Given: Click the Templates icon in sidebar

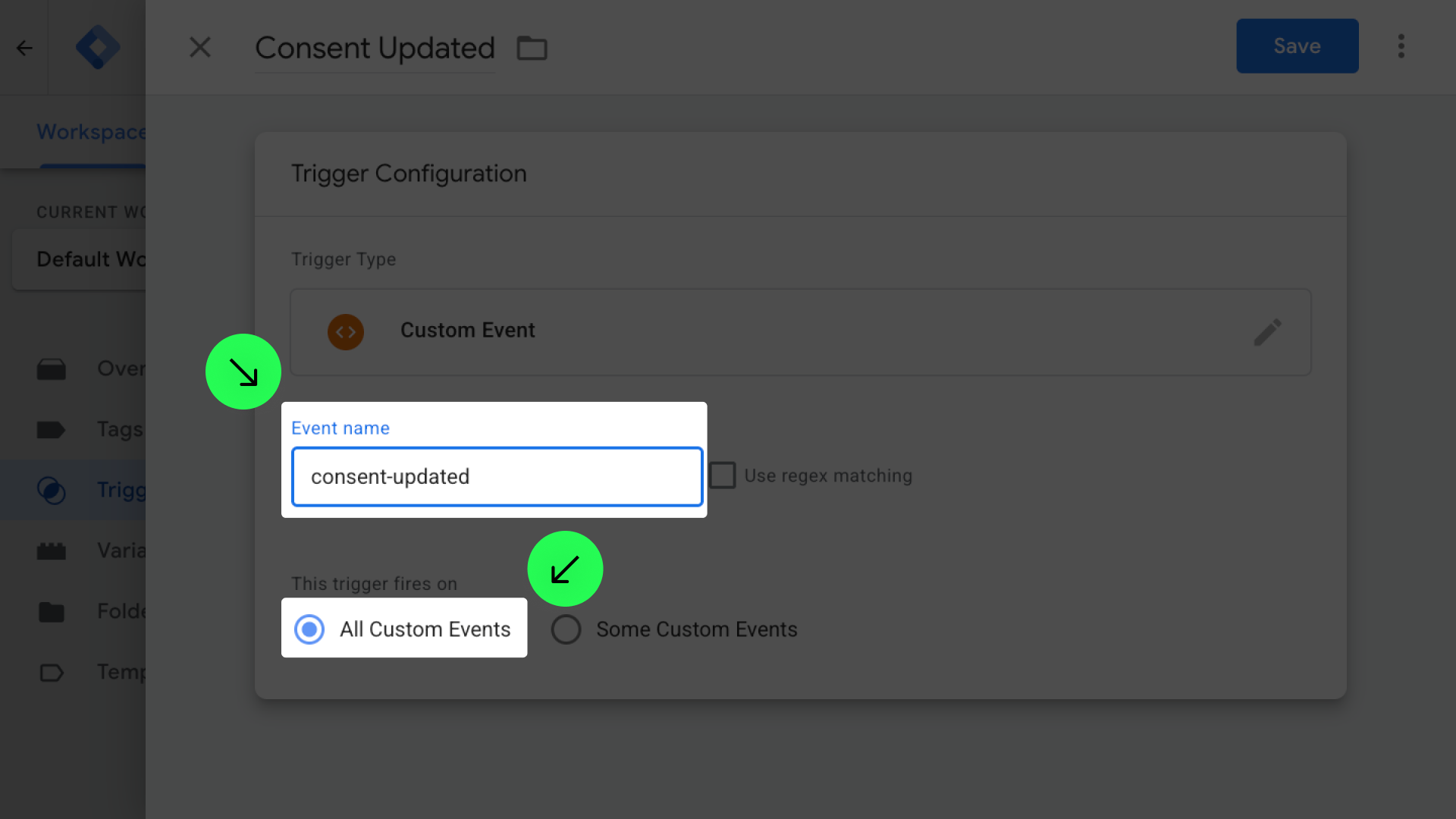Looking at the screenshot, I should coord(52,673).
